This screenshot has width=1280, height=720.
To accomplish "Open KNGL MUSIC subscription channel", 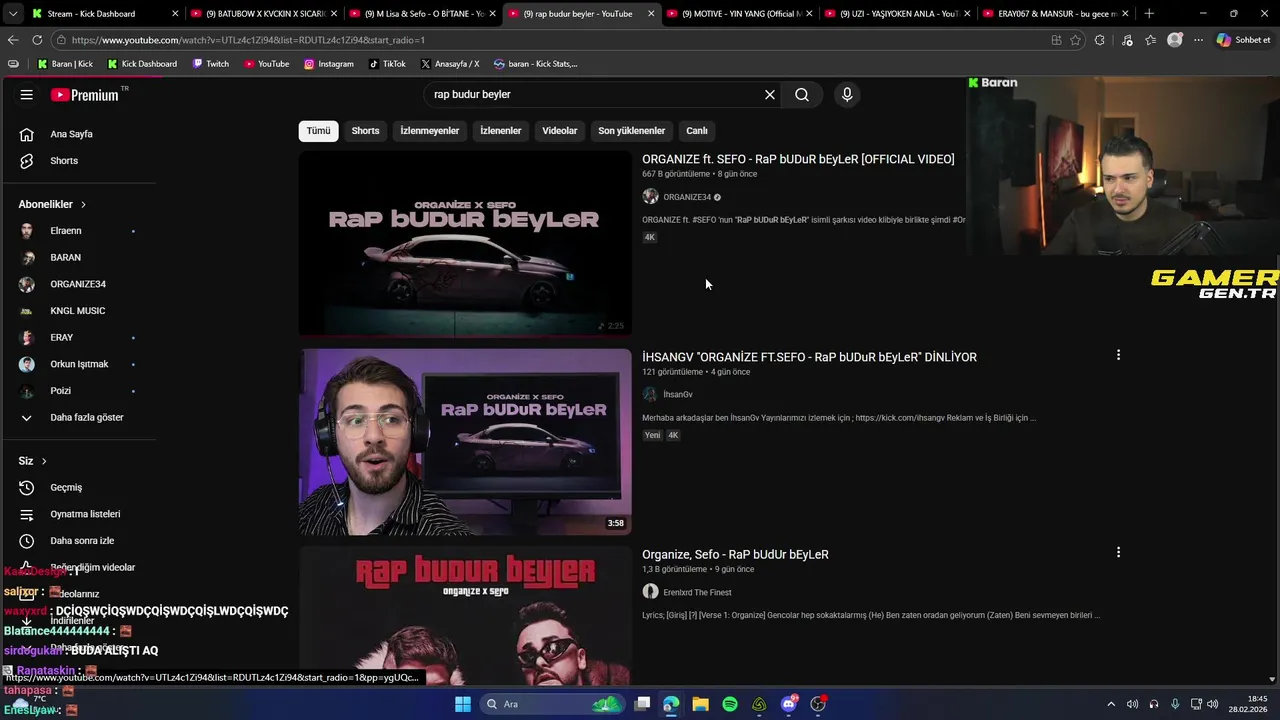I will (80, 311).
